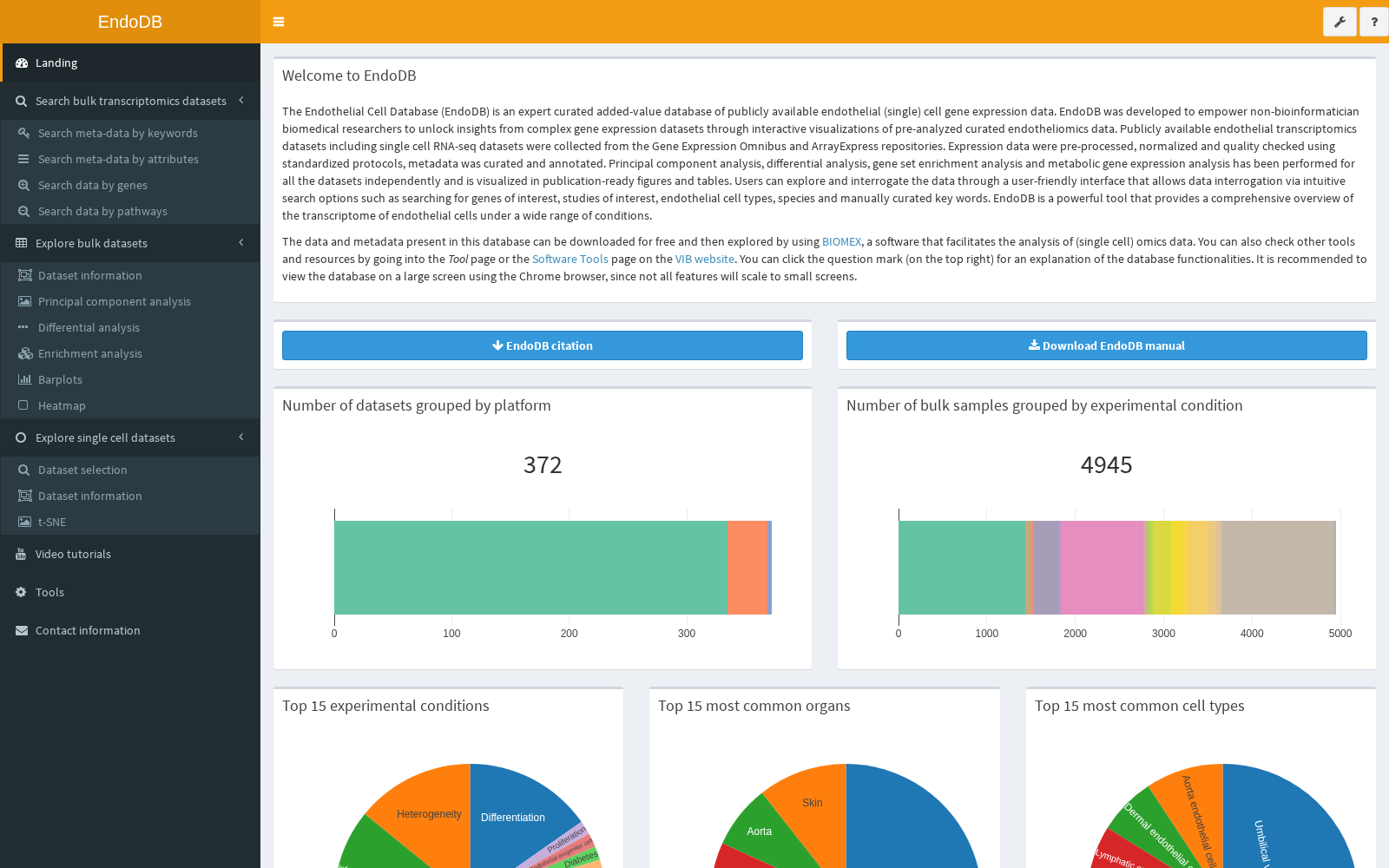Select the Landing dashboard icon
Screen dimensions: 1389x868
click(x=22, y=63)
